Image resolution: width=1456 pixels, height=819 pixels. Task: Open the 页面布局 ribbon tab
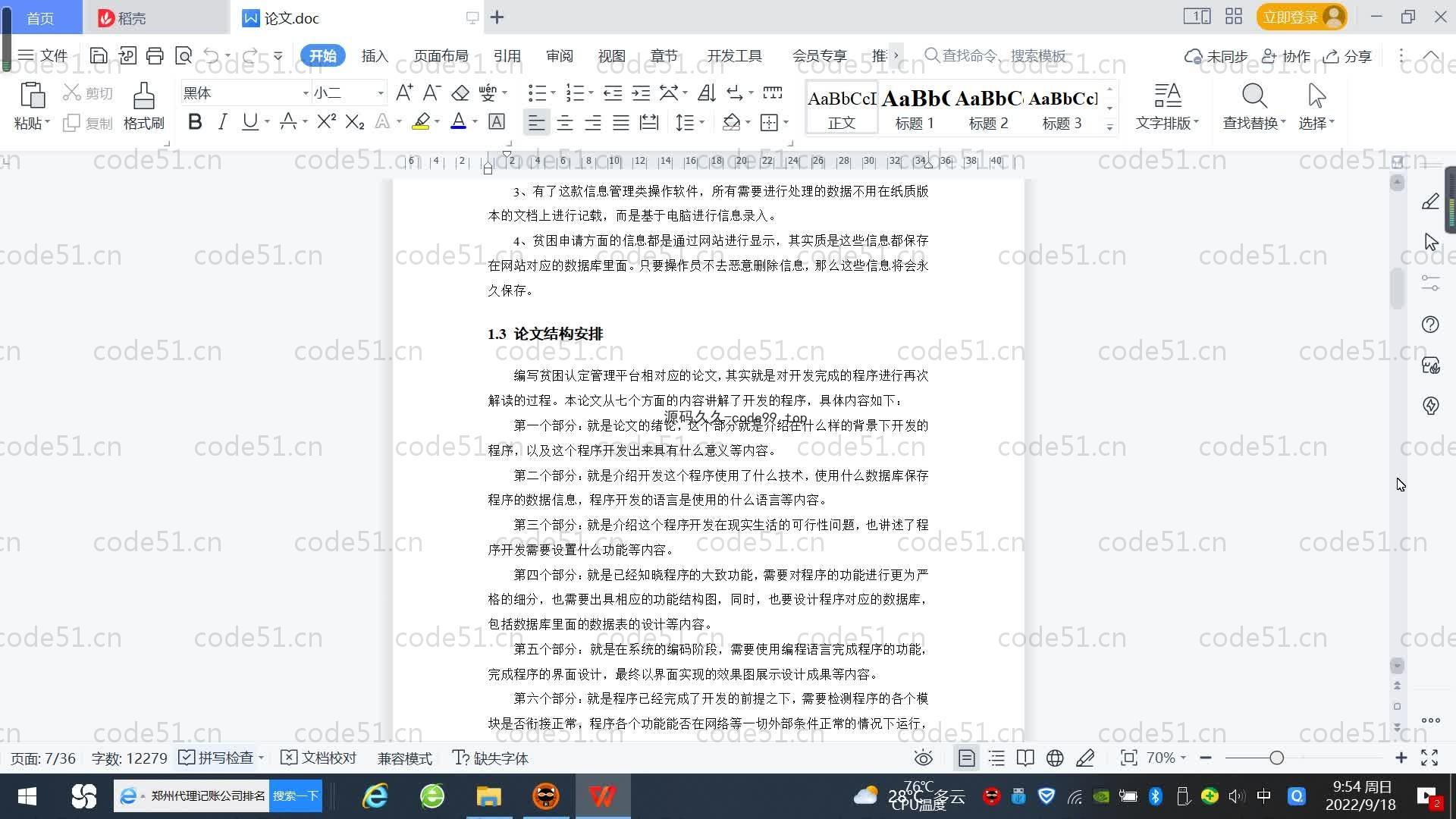pyautogui.click(x=441, y=56)
